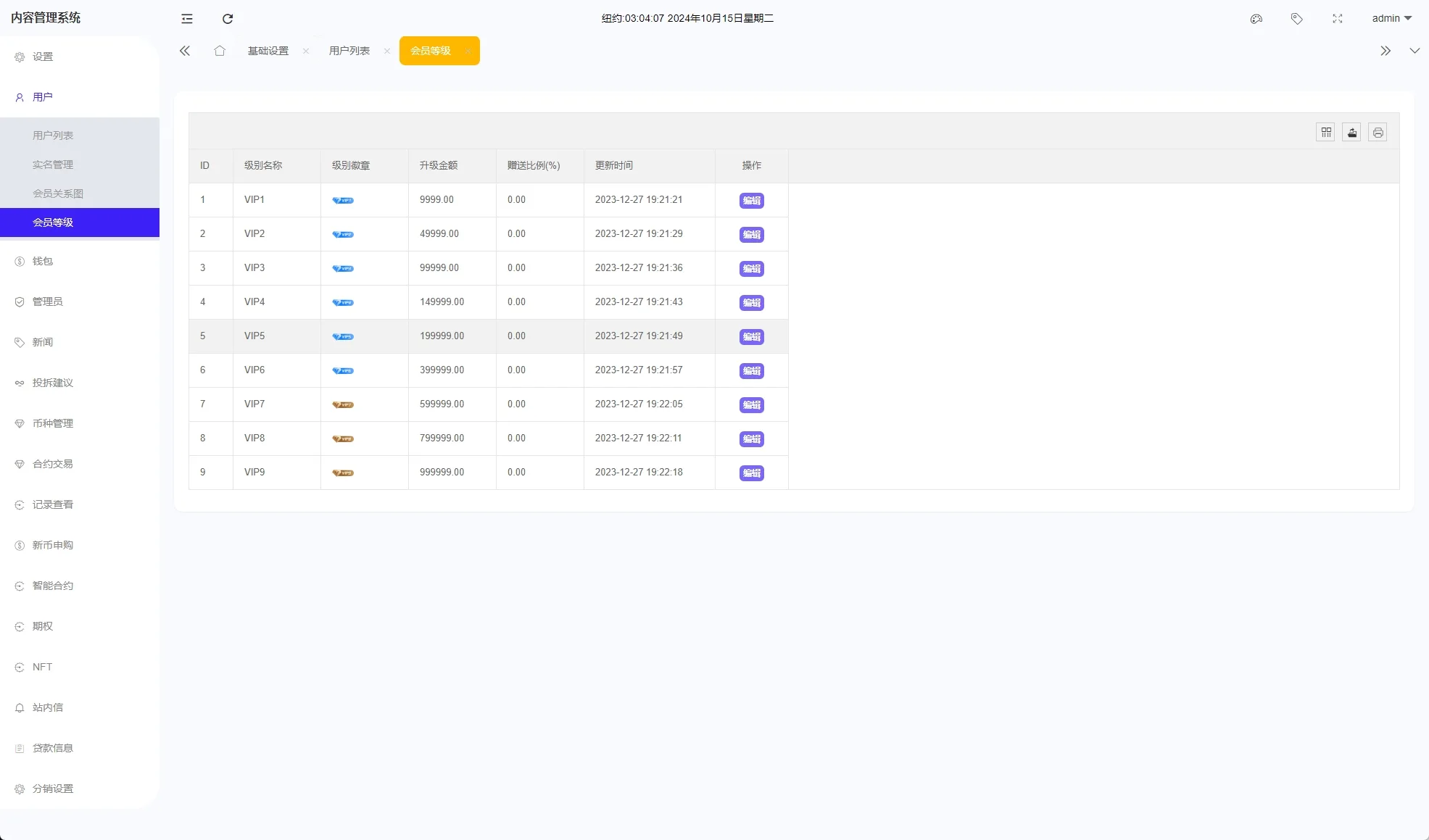
Task: Switch to the 用户列表 tab
Action: (x=349, y=51)
